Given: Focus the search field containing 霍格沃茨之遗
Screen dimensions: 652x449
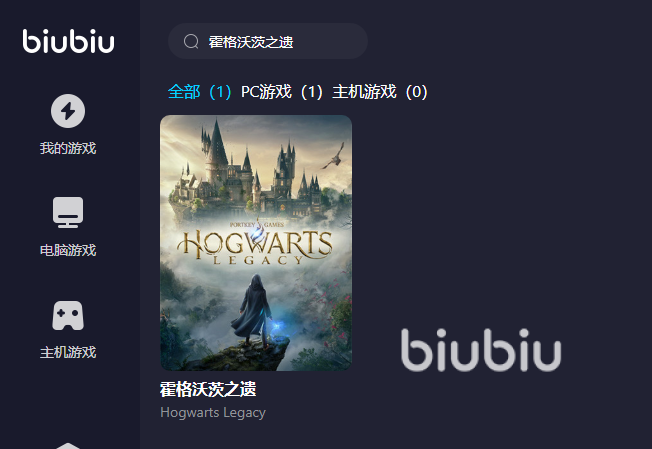Looking at the screenshot, I should 268,41.
